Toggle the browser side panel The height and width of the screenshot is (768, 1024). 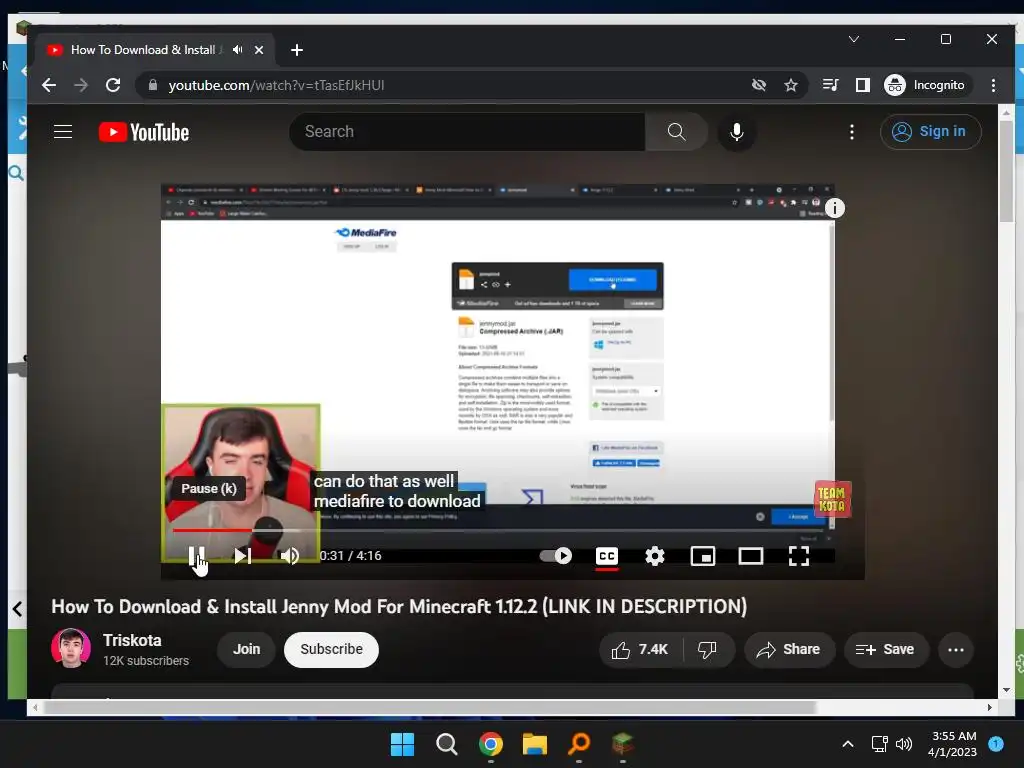[x=863, y=85]
